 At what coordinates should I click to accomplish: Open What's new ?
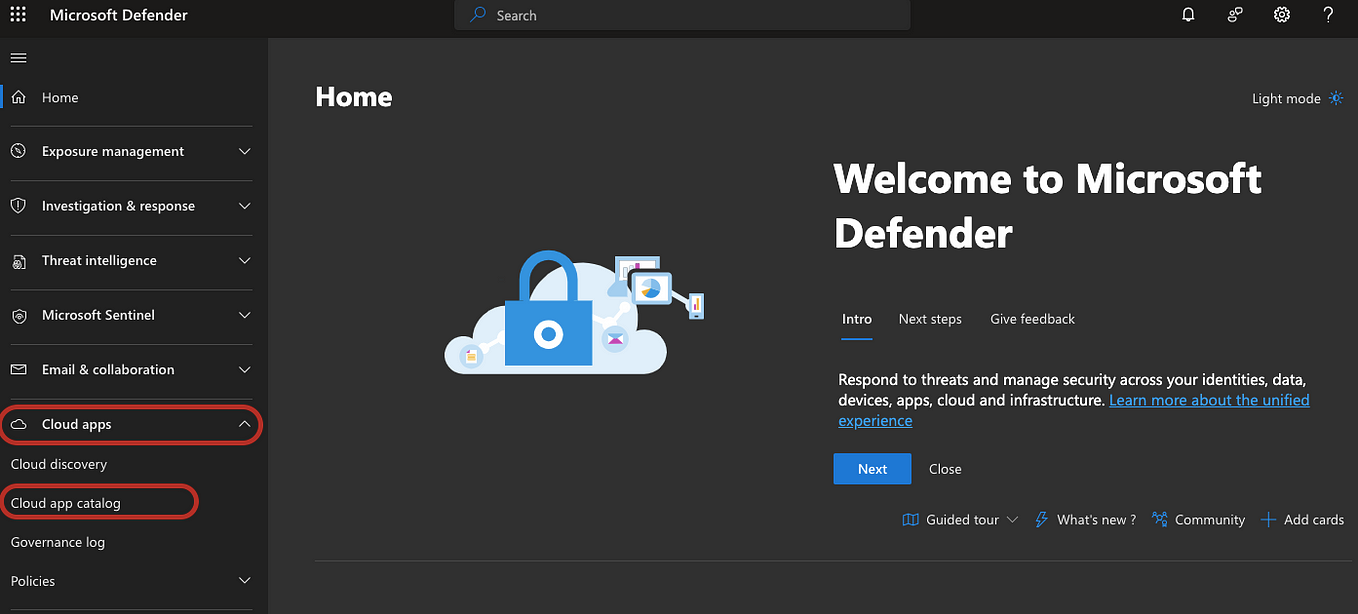click(x=1096, y=520)
